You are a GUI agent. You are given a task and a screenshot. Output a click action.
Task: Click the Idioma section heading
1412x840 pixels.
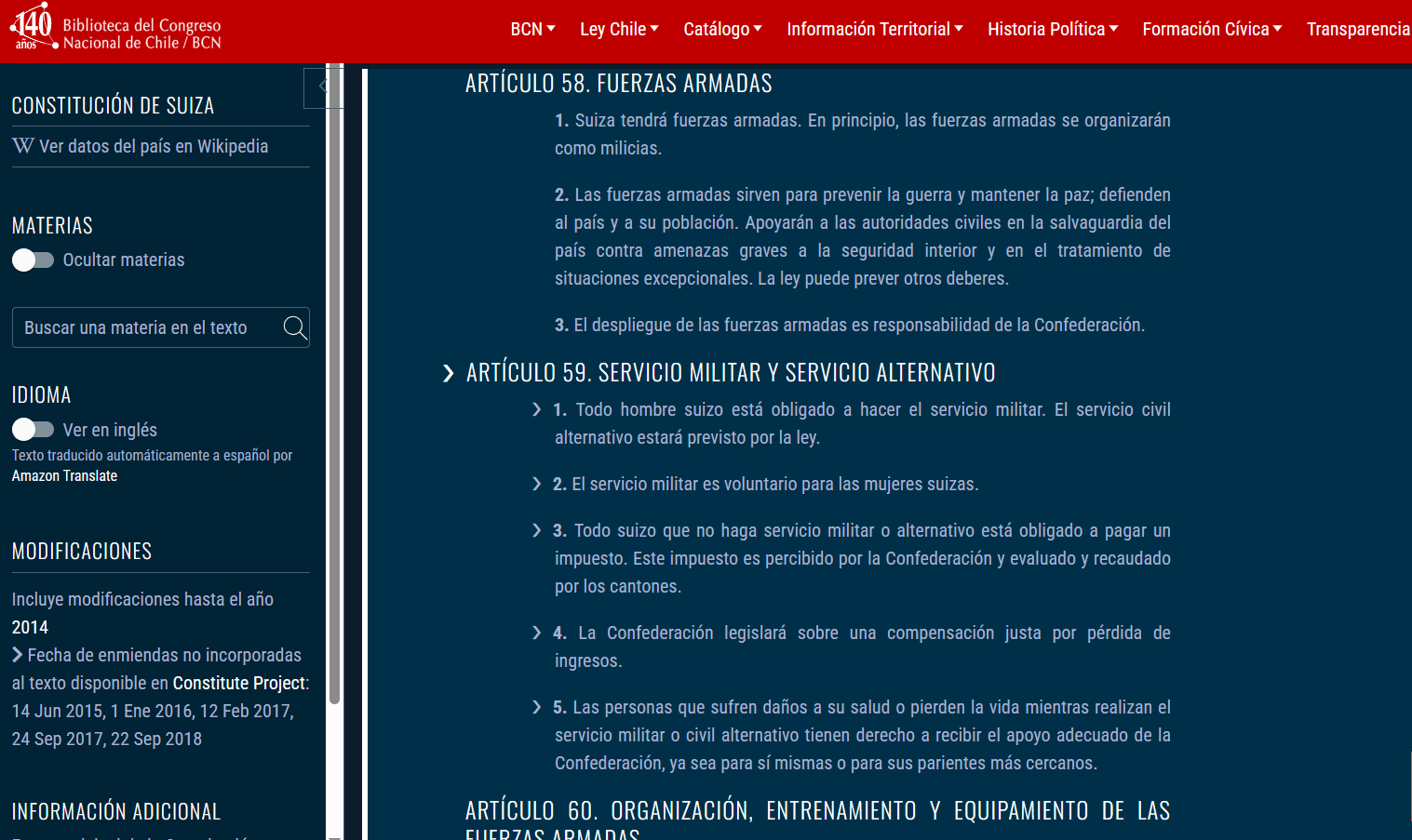41,395
